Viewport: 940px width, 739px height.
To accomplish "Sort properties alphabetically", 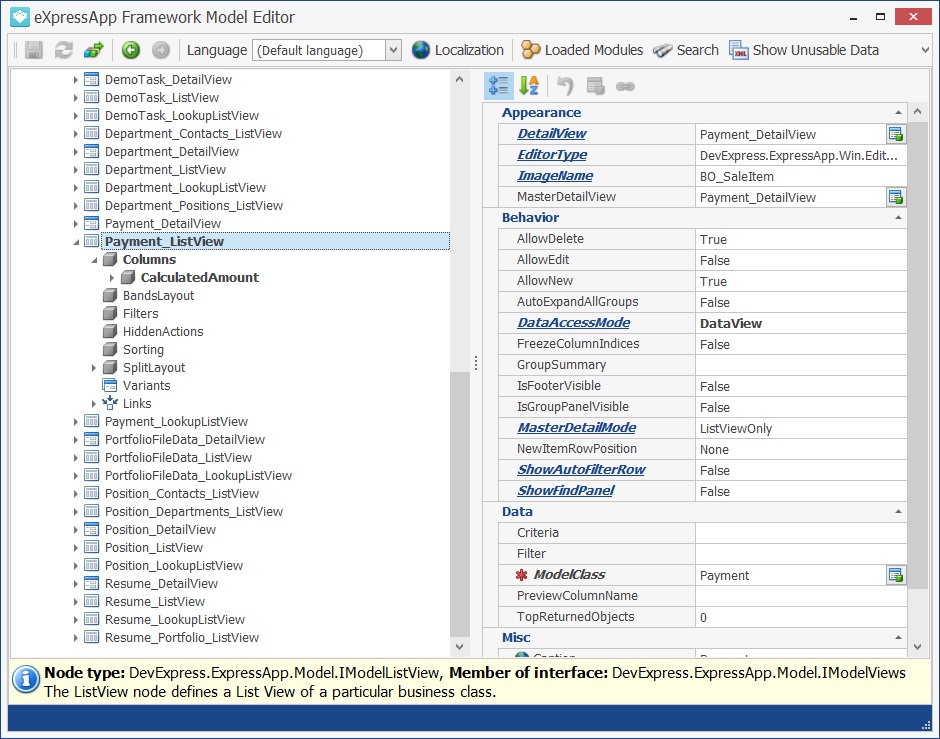I will click(x=529, y=86).
